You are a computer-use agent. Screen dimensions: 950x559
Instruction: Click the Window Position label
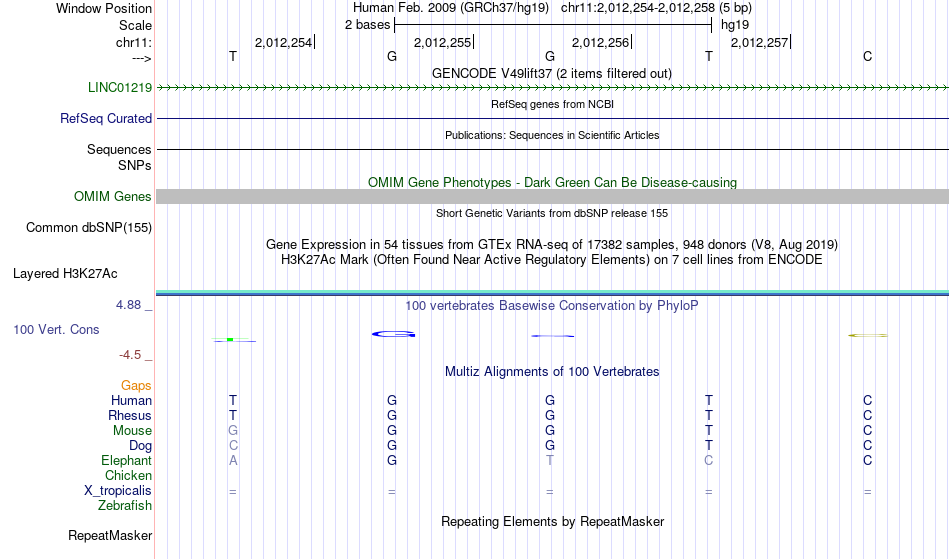[x=104, y=8]
